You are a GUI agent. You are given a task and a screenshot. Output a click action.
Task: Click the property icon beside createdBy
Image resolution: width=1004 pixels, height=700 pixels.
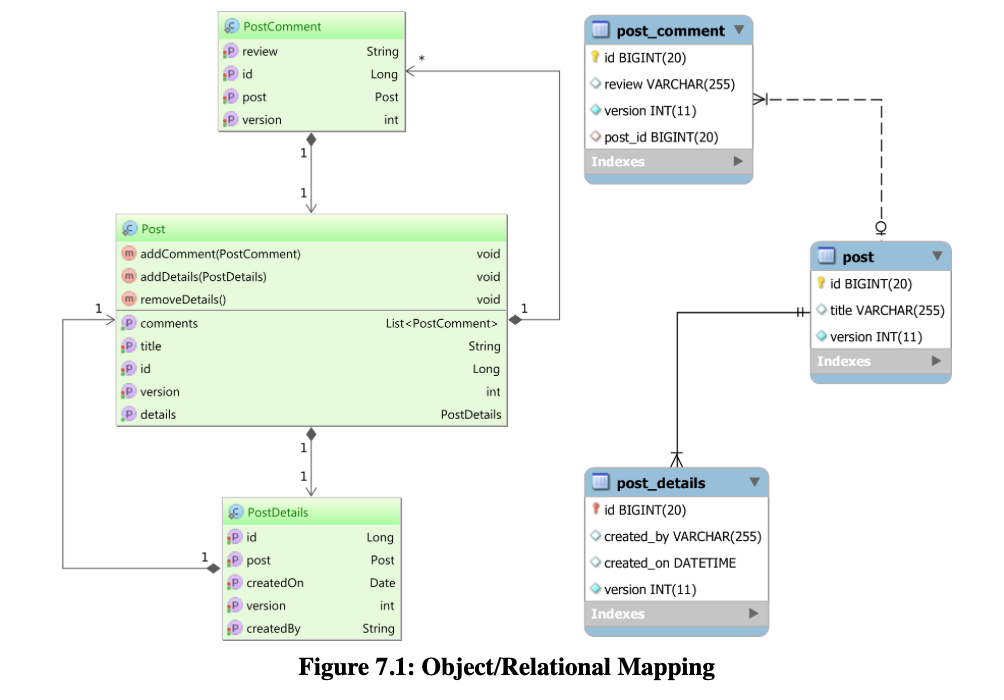[x=235, y=628]
